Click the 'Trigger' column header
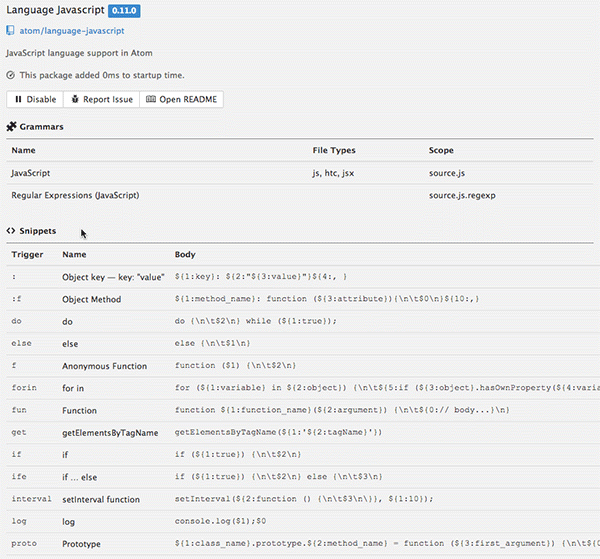 27,254
